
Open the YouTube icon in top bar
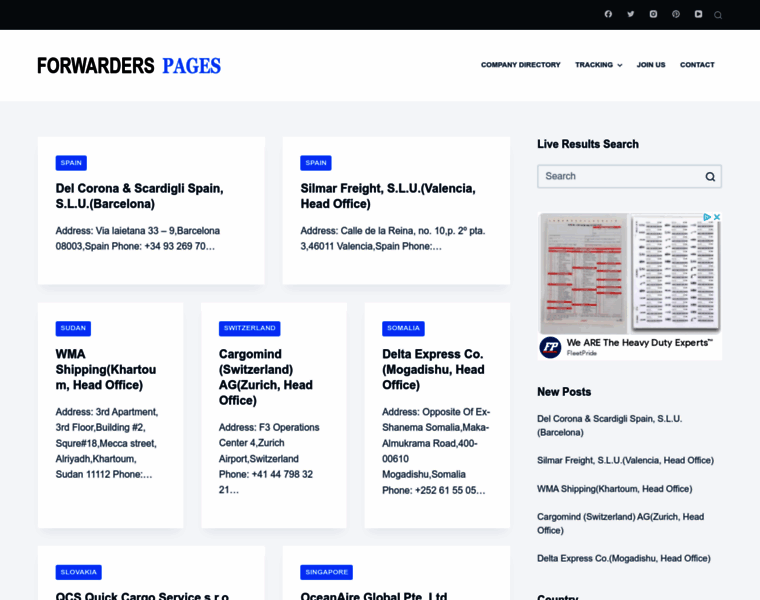[698, 14]
